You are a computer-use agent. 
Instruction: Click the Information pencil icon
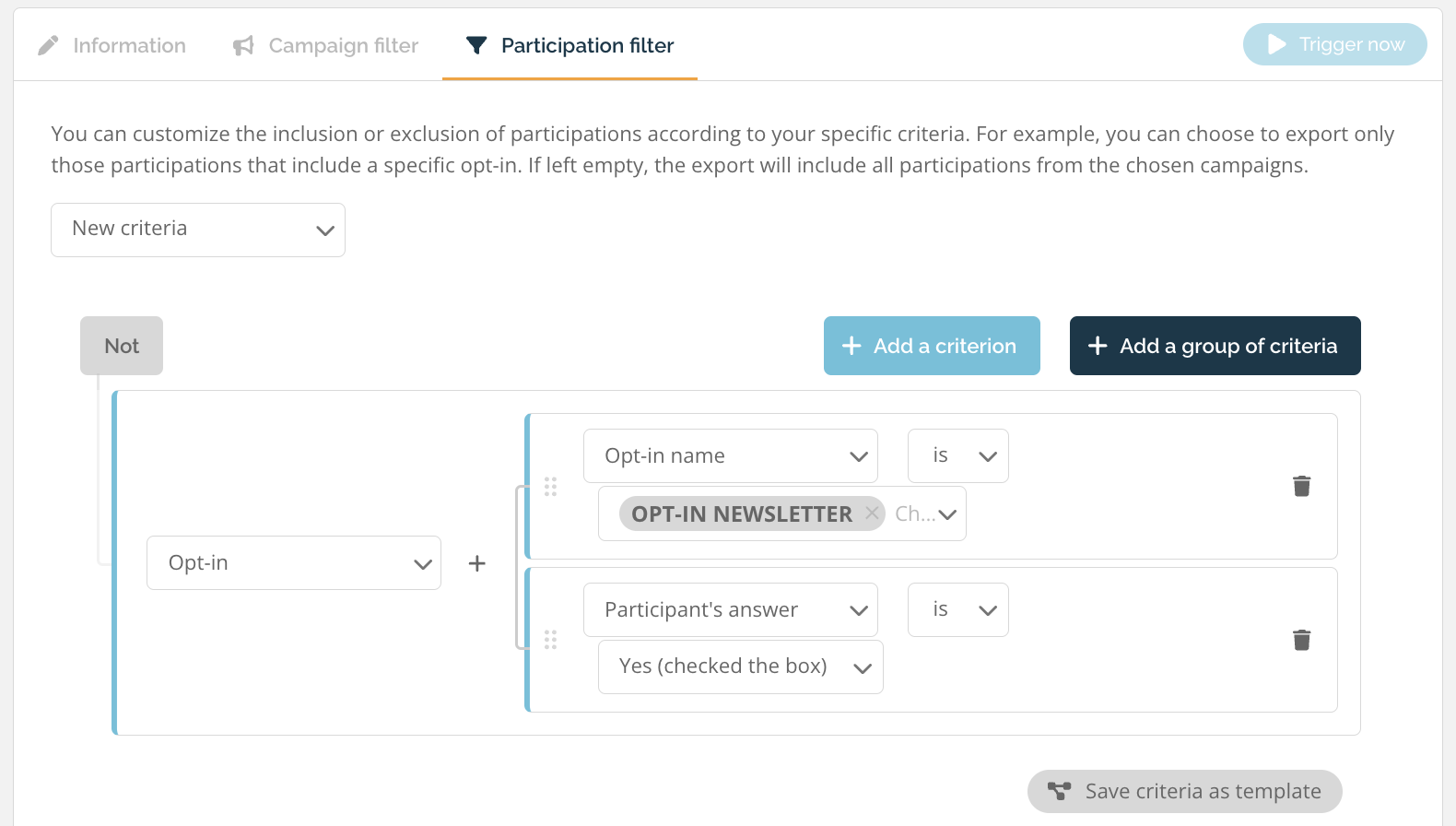(x=48, y=45)
